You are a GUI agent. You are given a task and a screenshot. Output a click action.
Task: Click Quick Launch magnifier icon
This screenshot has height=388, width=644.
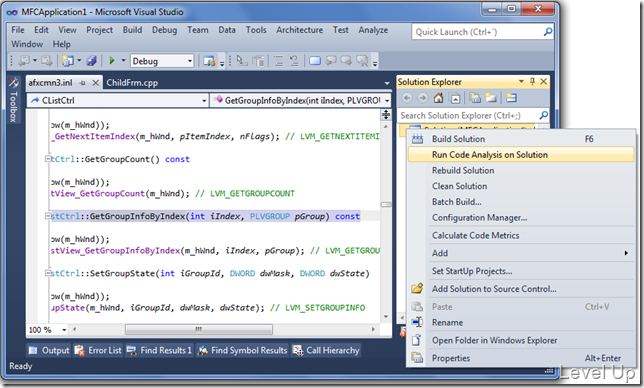point(547,32)
